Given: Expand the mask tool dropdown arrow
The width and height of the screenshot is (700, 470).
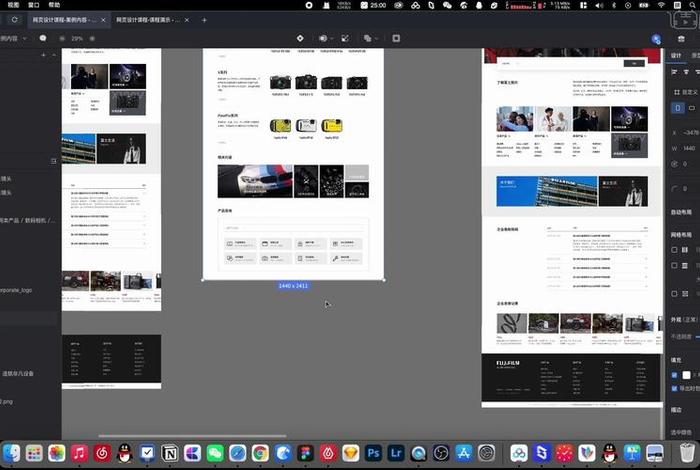Looking at the screenshot, I should tap(332, 39).
